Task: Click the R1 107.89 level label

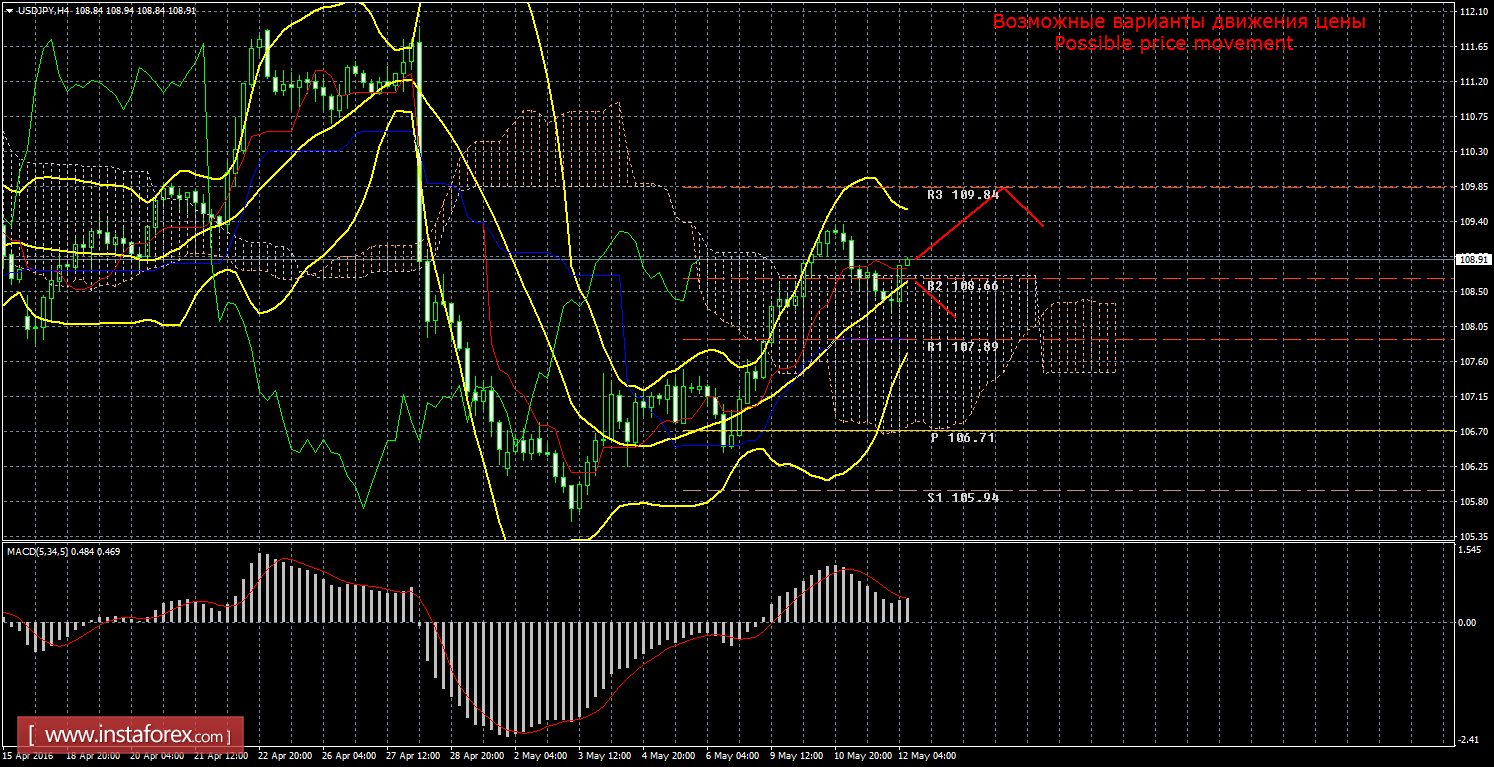Action: pyautogui.click(x=961, y=347)
